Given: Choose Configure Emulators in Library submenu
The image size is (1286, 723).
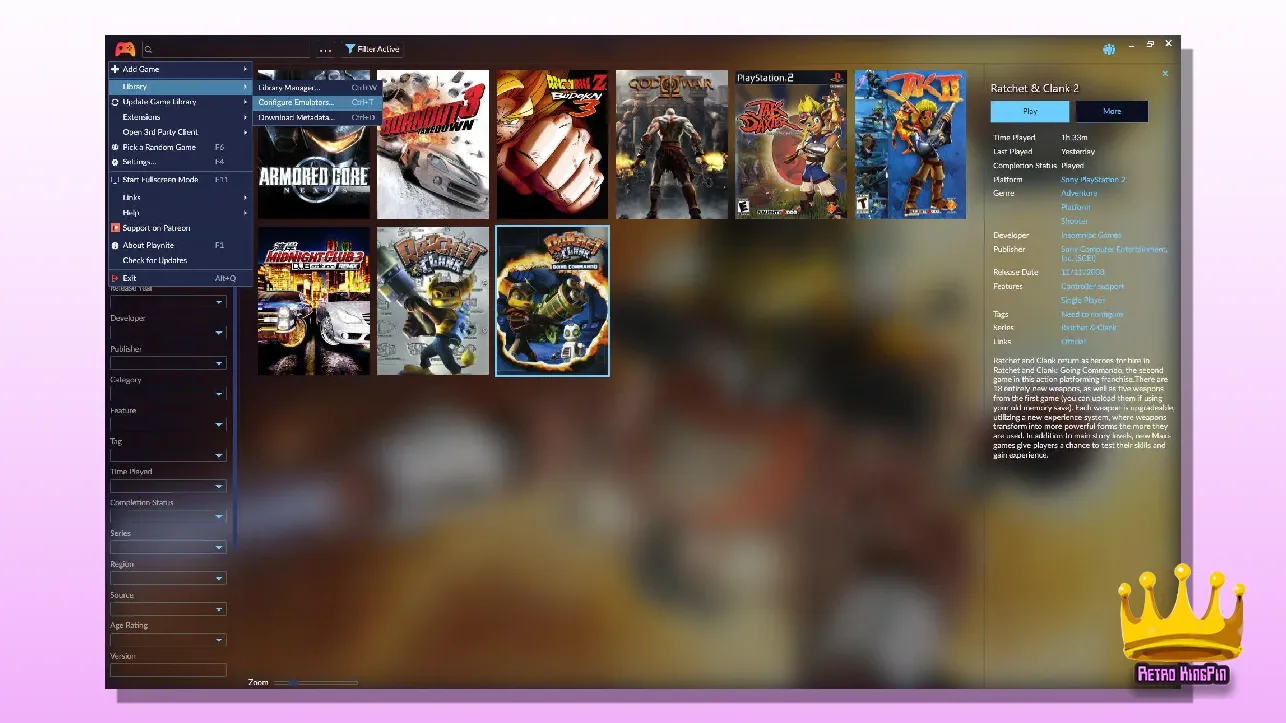Looking at the screenshot, I should click(x=317, y=102).
